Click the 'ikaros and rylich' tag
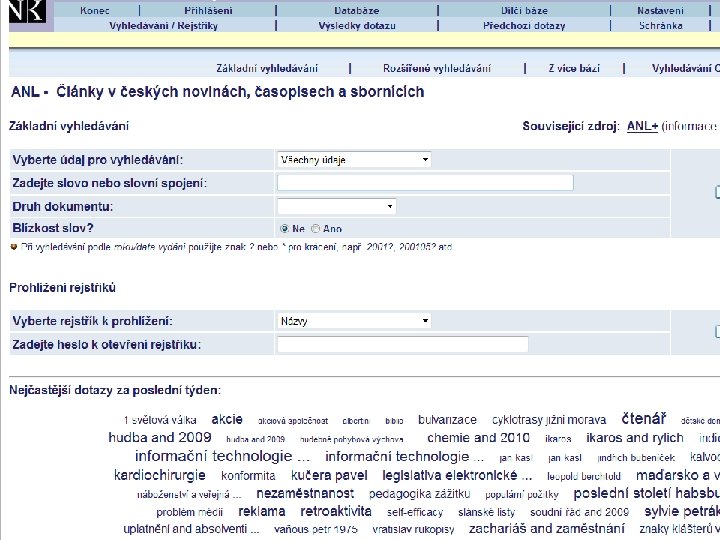 click(635, 438)
